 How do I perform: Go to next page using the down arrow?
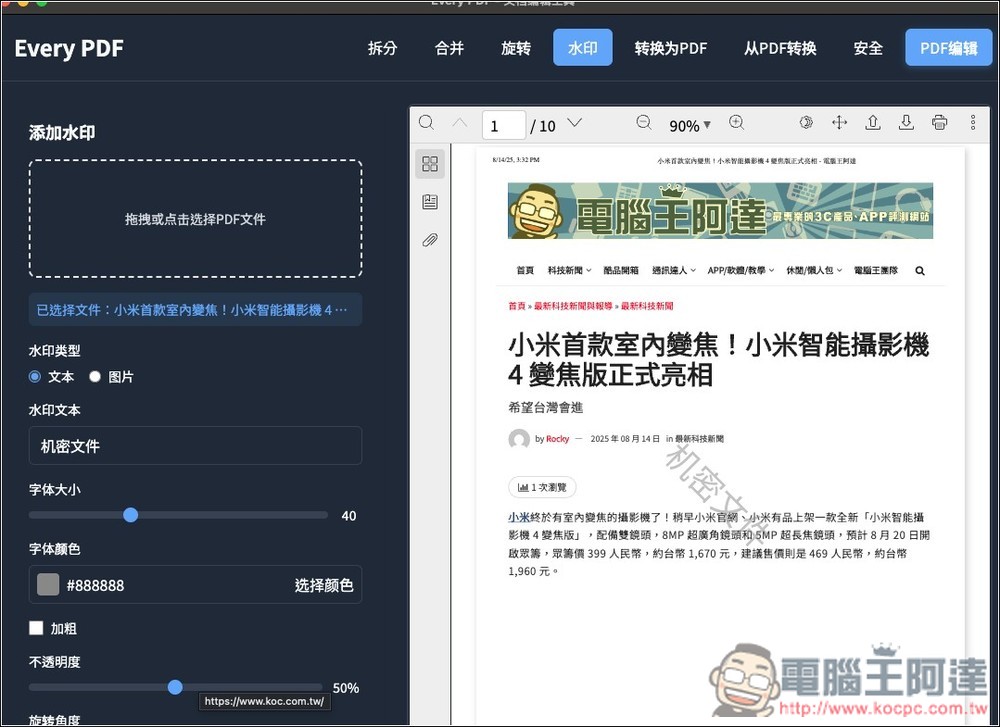pyautogui.click(x=575, y=122)
